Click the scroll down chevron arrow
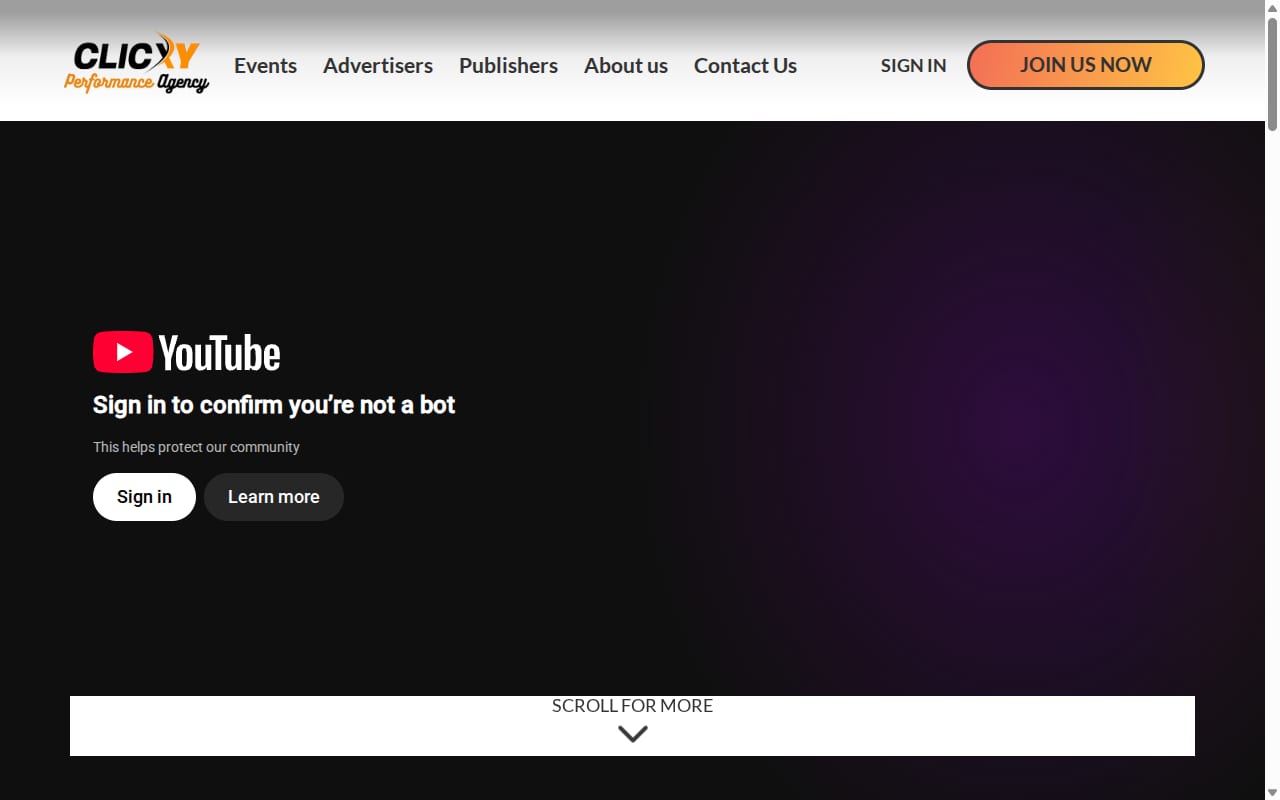Screen dimensions: 1280x800 [x=633, y=734]
